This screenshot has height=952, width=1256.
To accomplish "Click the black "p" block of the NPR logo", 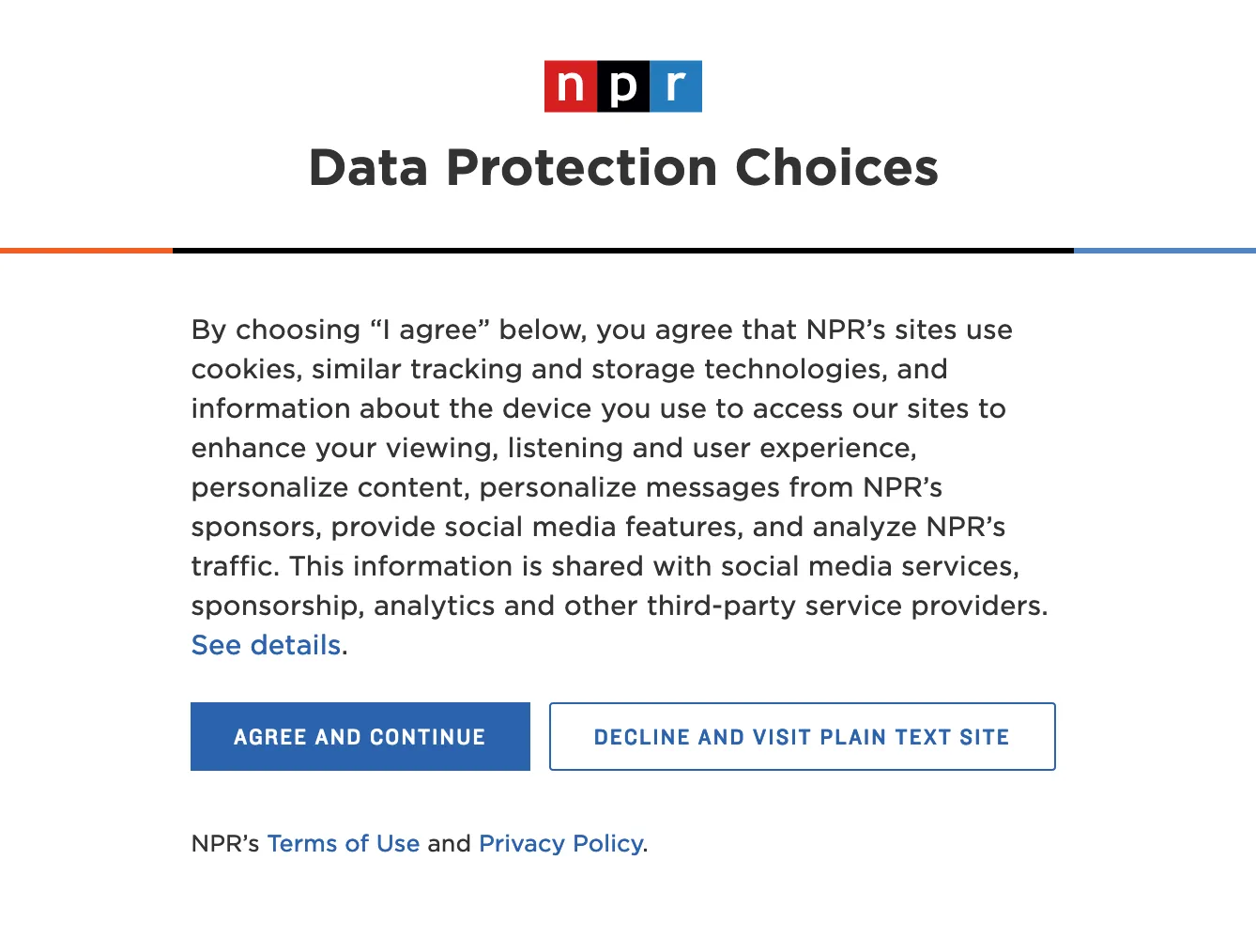I will pyautogui.click(x=623, y=86).
